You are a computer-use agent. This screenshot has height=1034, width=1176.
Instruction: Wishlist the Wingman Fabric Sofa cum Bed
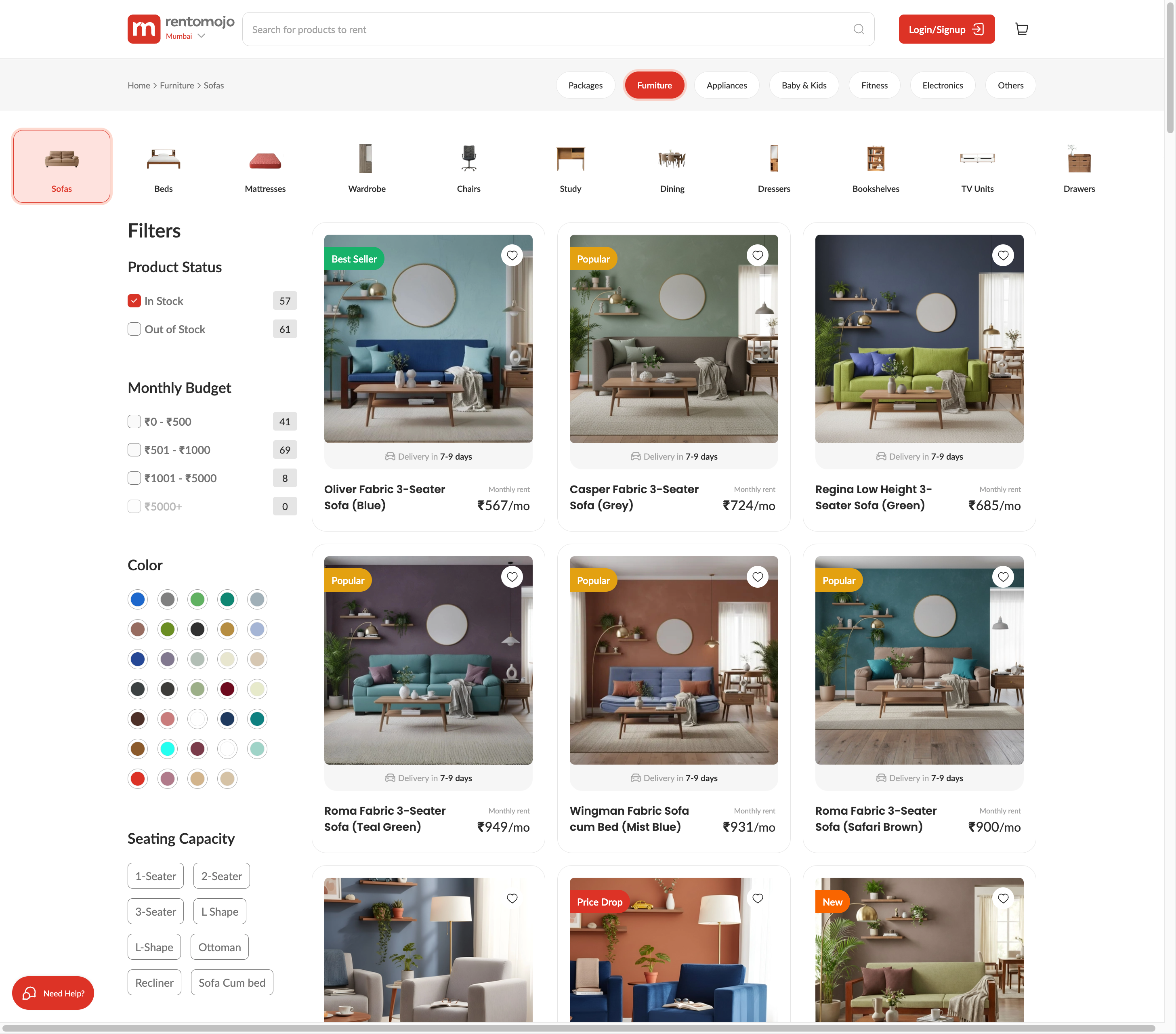tap(758, 577)
